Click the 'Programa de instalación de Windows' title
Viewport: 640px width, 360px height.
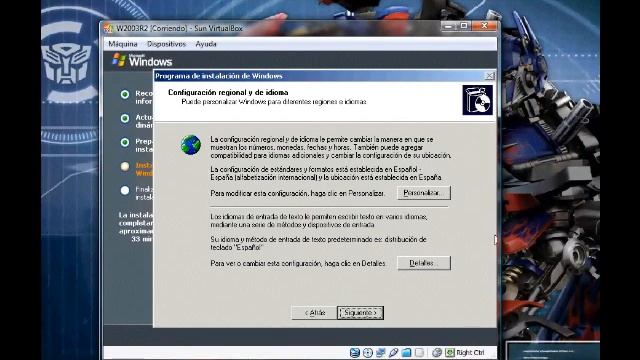(x=219, y=76)
